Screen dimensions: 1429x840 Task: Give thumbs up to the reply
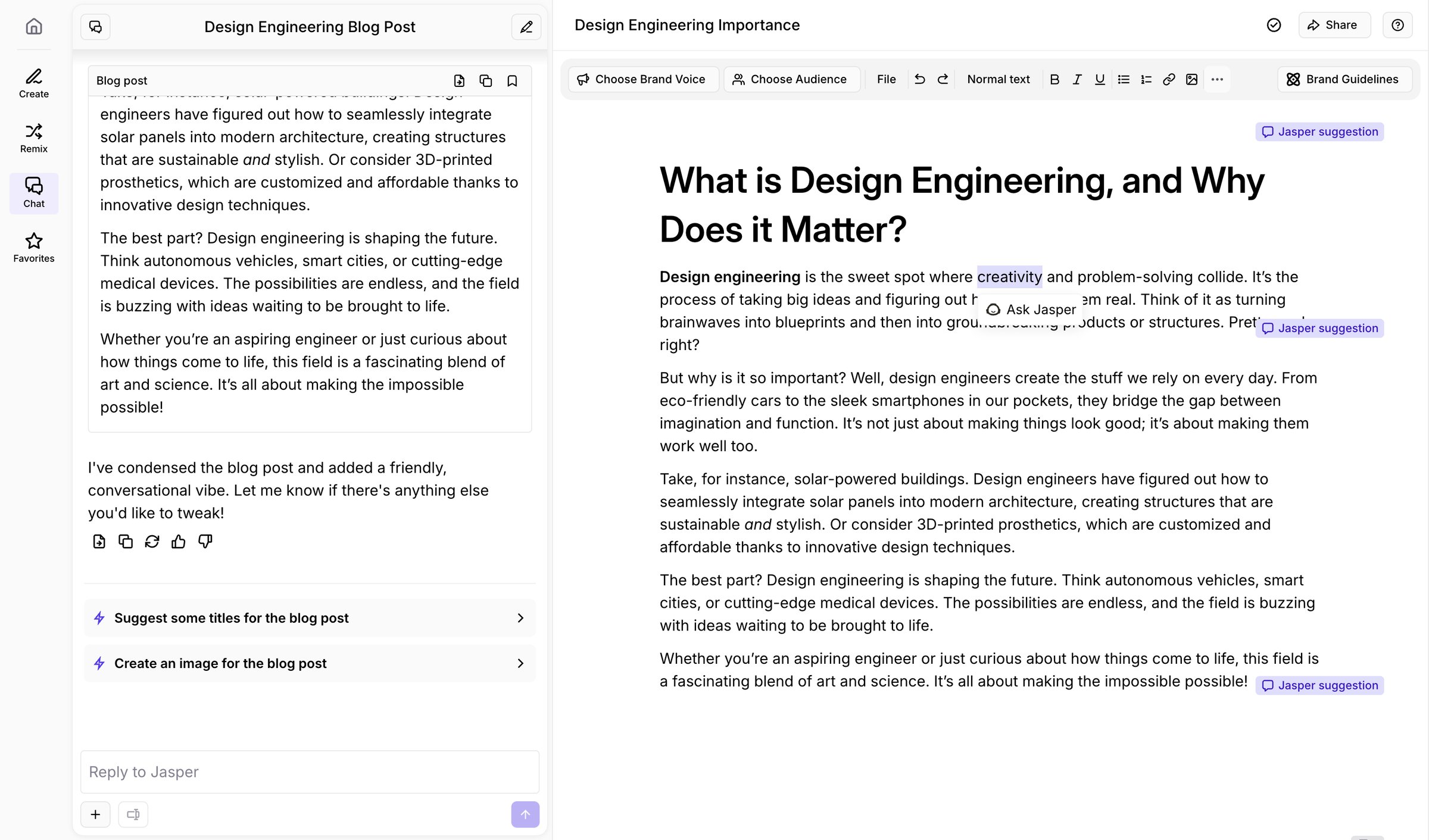[179, 541]
